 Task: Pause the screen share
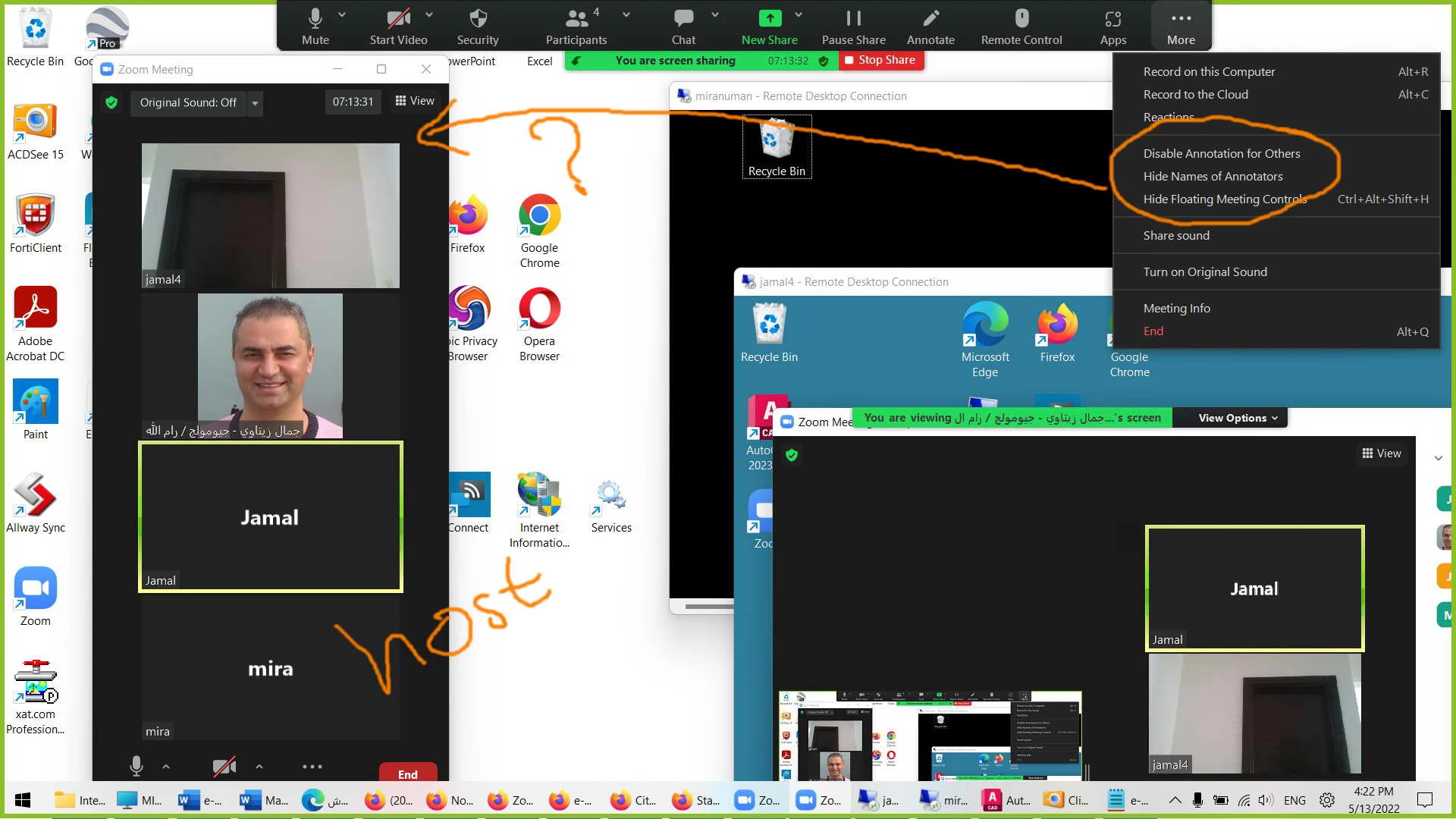point(853,18)
